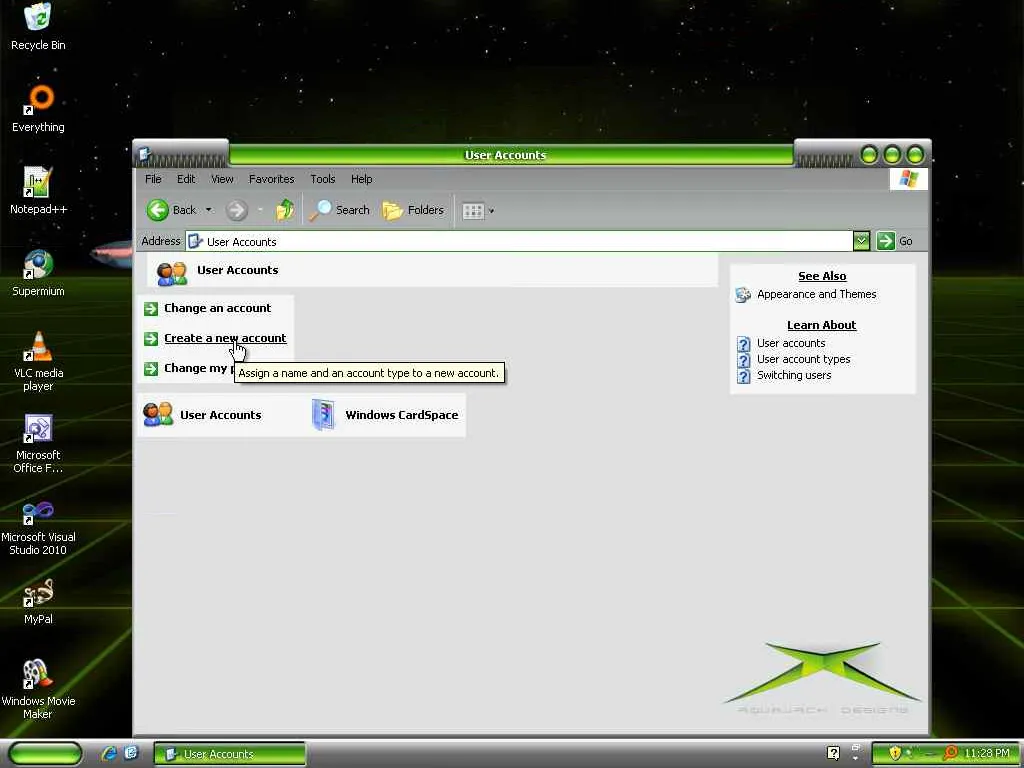Click the green arrow beside Change my picture
The height and width of the screenshot is (768, 1024).
coord(151,368)
